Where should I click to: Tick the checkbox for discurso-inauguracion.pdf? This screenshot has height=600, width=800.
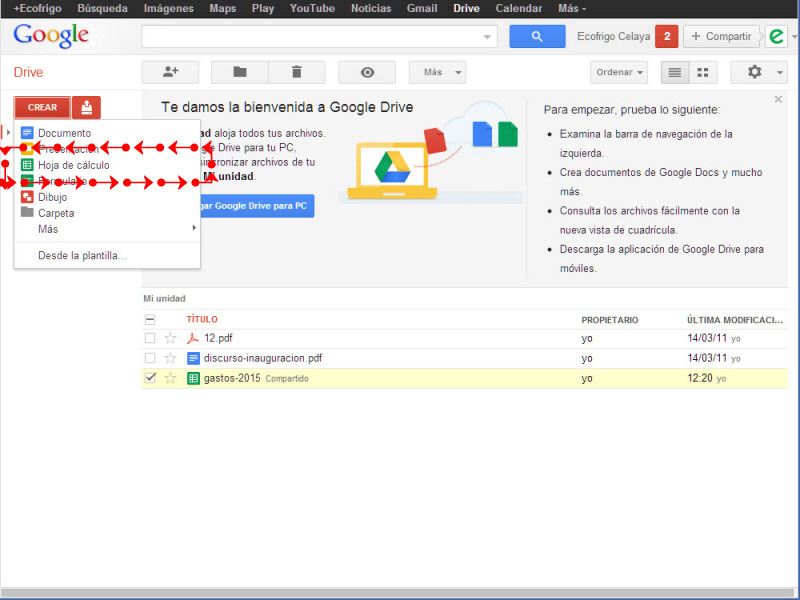tap(150, 358)
